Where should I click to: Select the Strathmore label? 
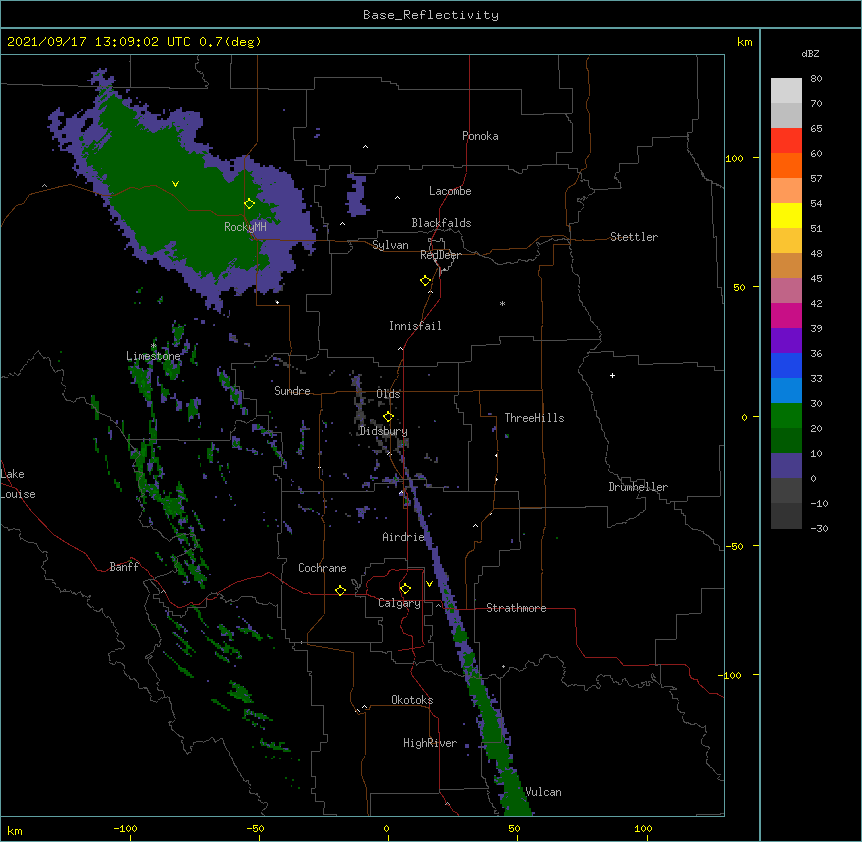tap(516, 608)
